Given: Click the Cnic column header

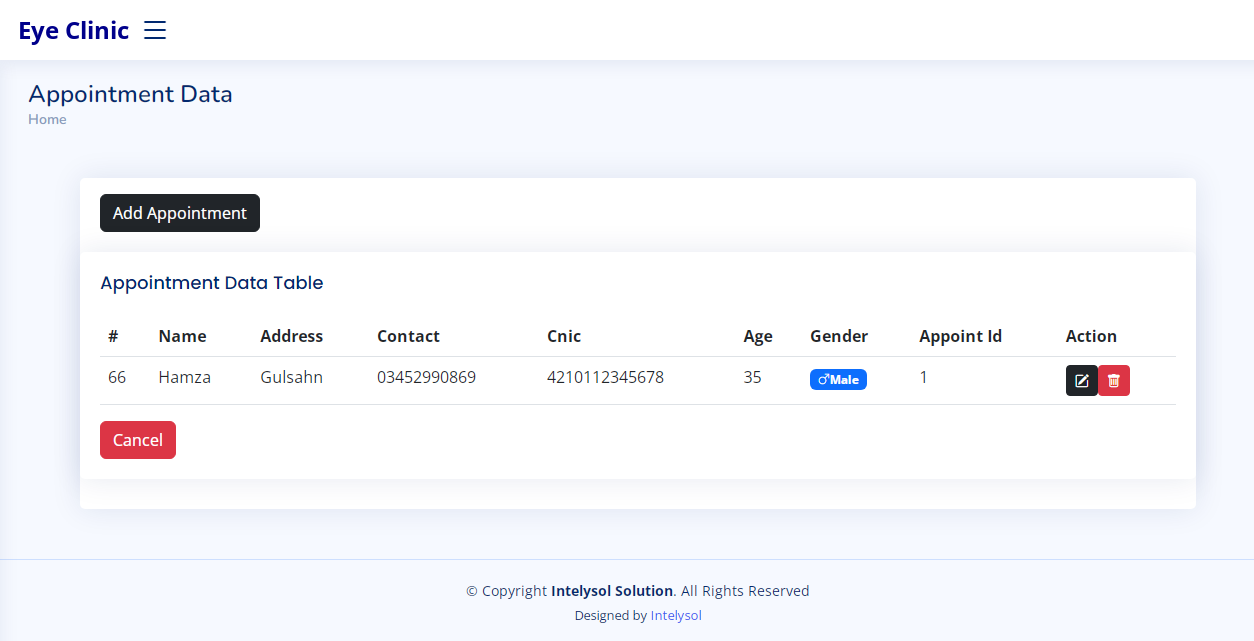Looking at the screenshot, I should click(564, 336).
